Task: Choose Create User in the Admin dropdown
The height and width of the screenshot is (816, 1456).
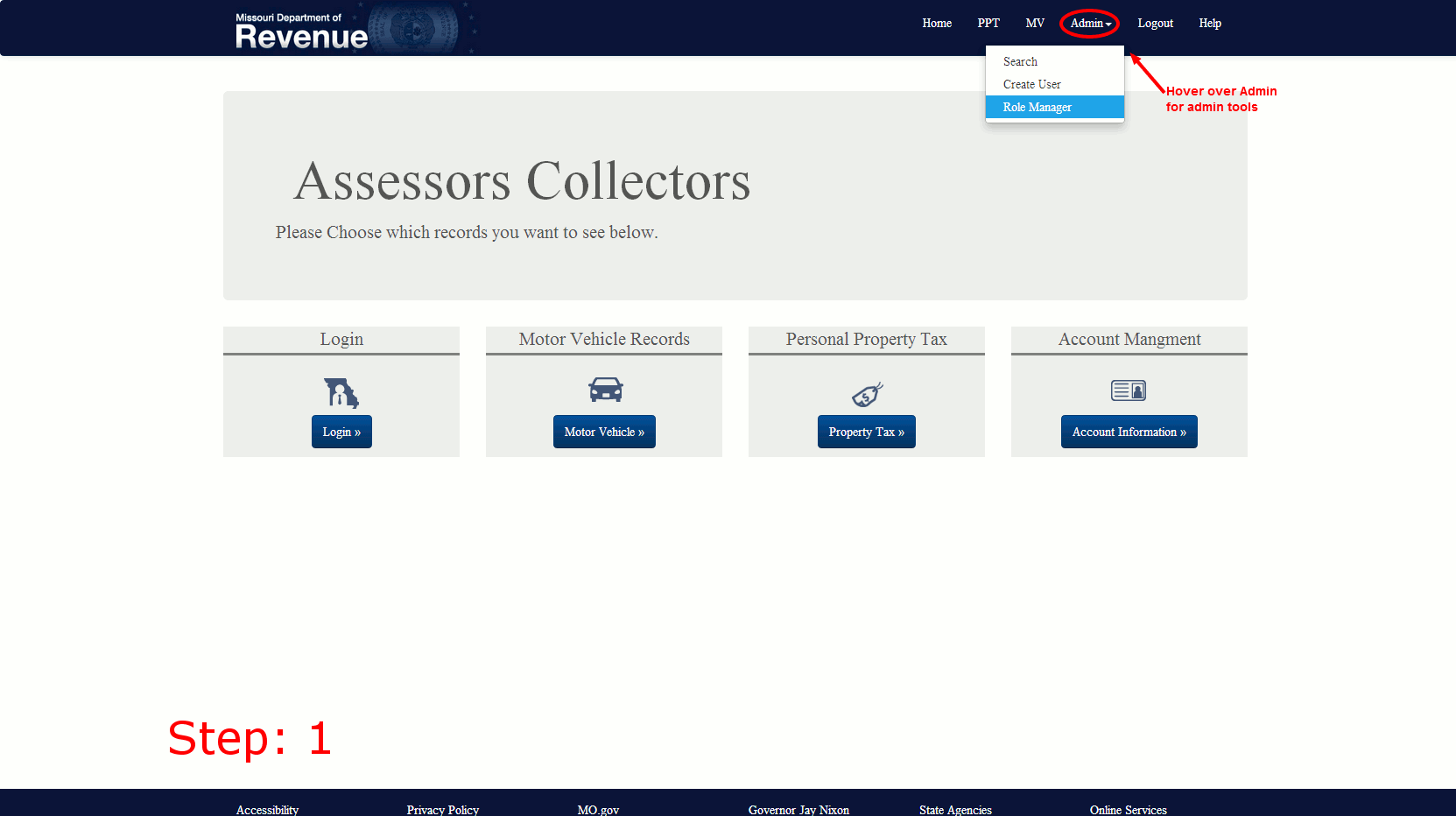Action: (x=1031, y=85)
